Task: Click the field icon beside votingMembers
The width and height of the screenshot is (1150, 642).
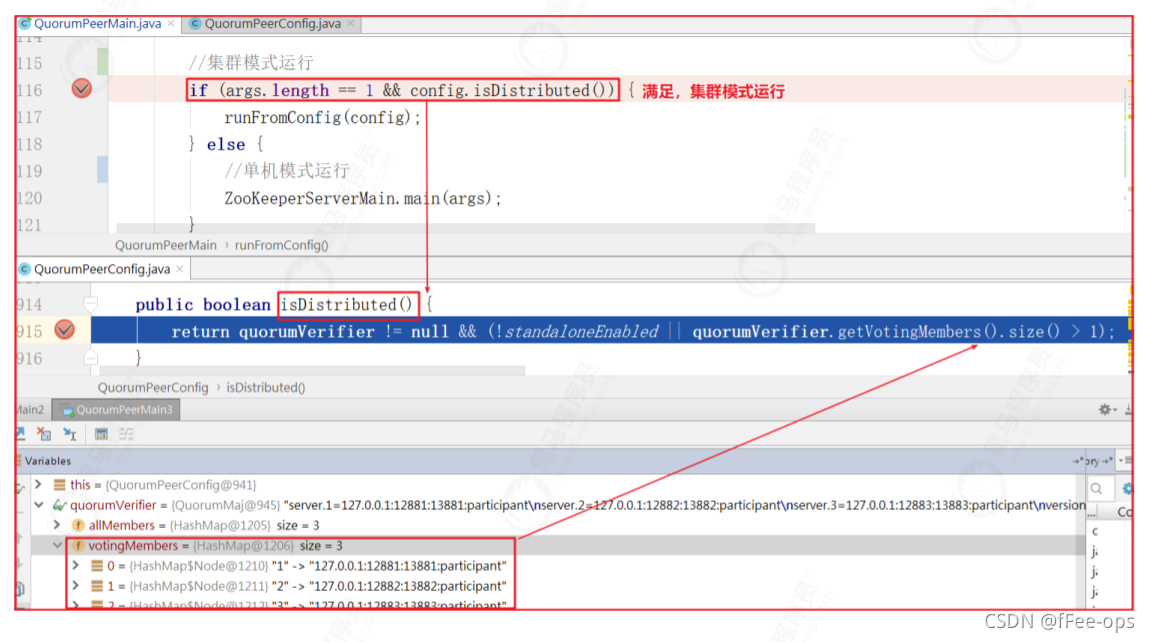Action: [x=78, y=546]
